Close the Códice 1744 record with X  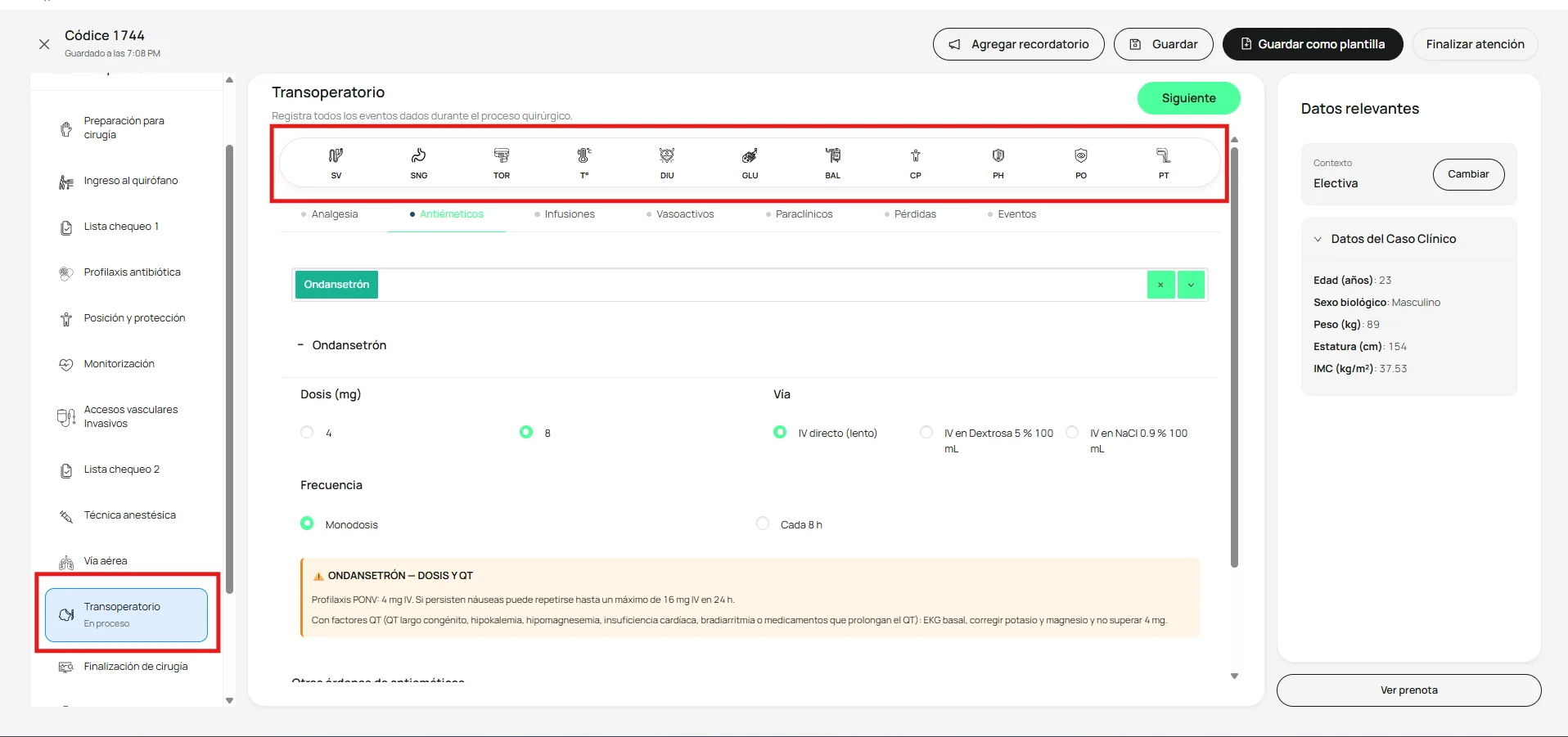point(44,44)
